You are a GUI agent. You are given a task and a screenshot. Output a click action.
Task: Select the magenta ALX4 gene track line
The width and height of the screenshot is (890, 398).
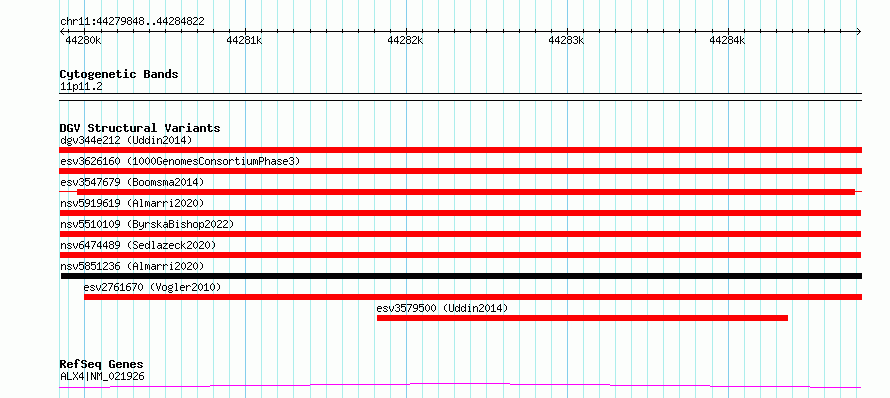(x=460, y=386)
